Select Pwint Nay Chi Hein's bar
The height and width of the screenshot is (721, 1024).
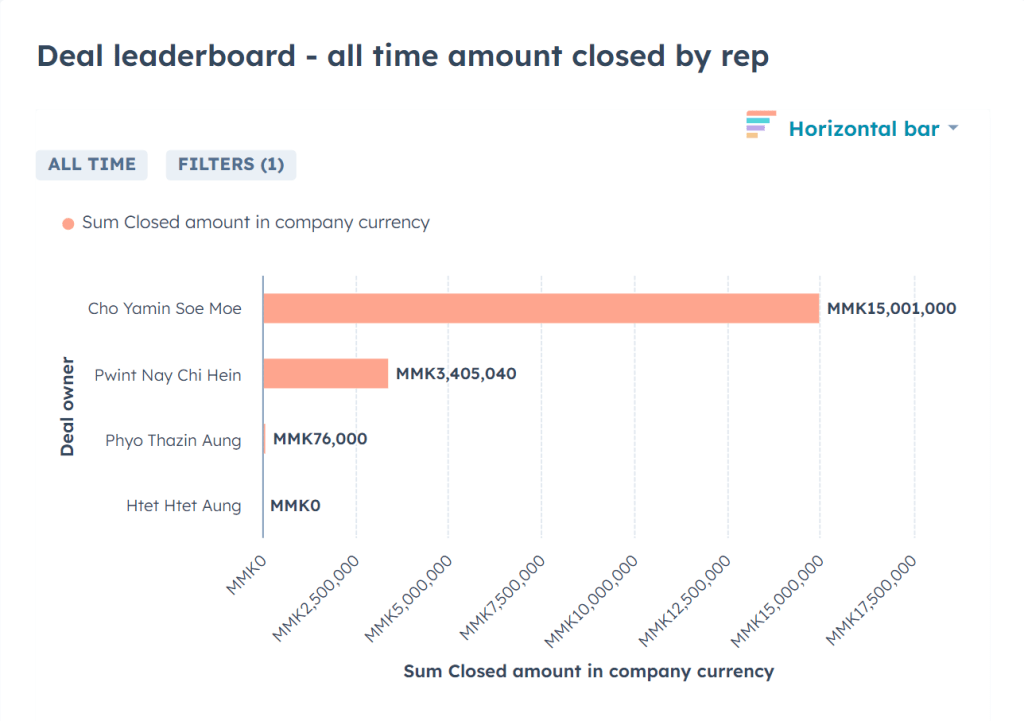pos(325,374)
